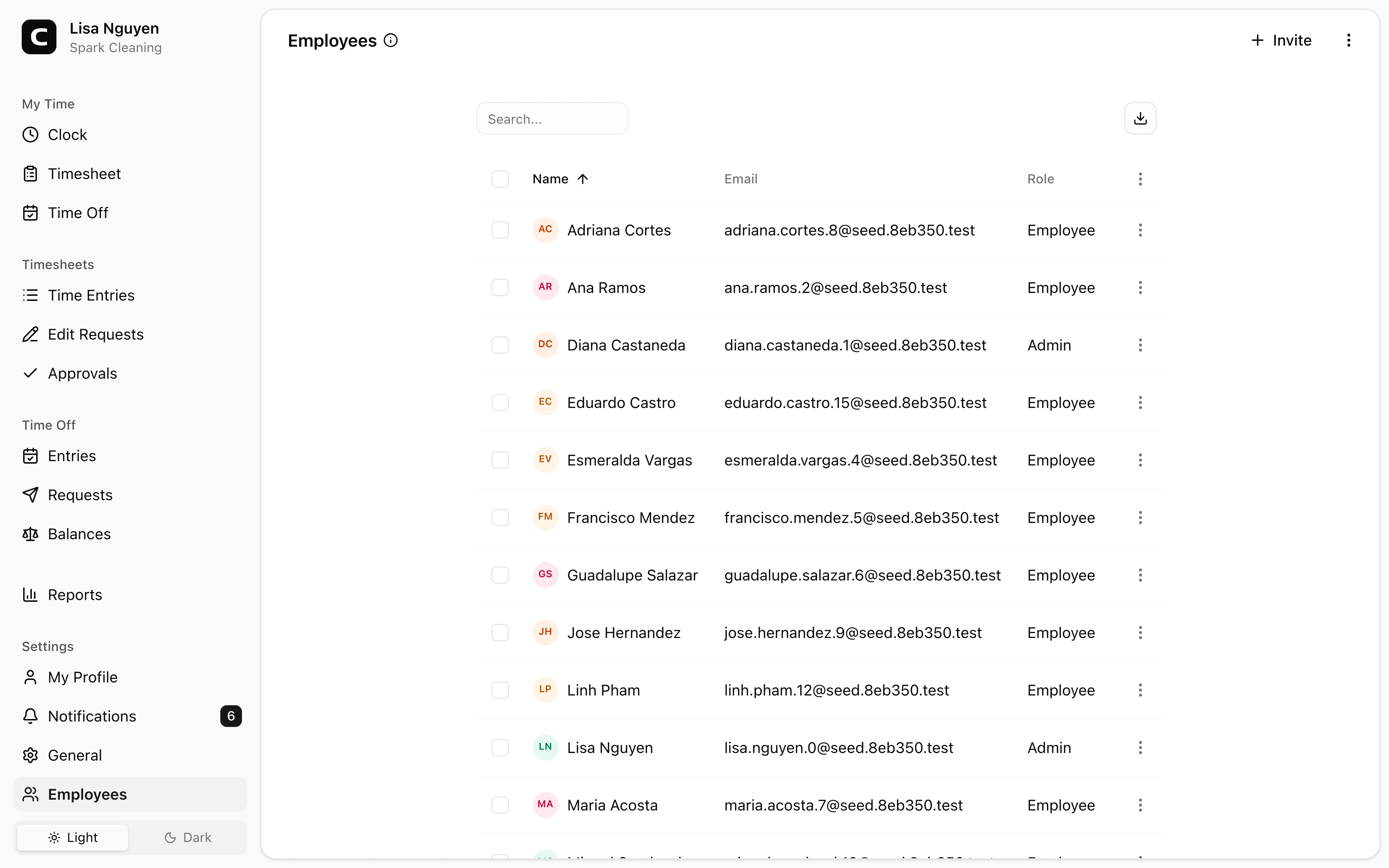Open Clock in the sidebar

130,134
